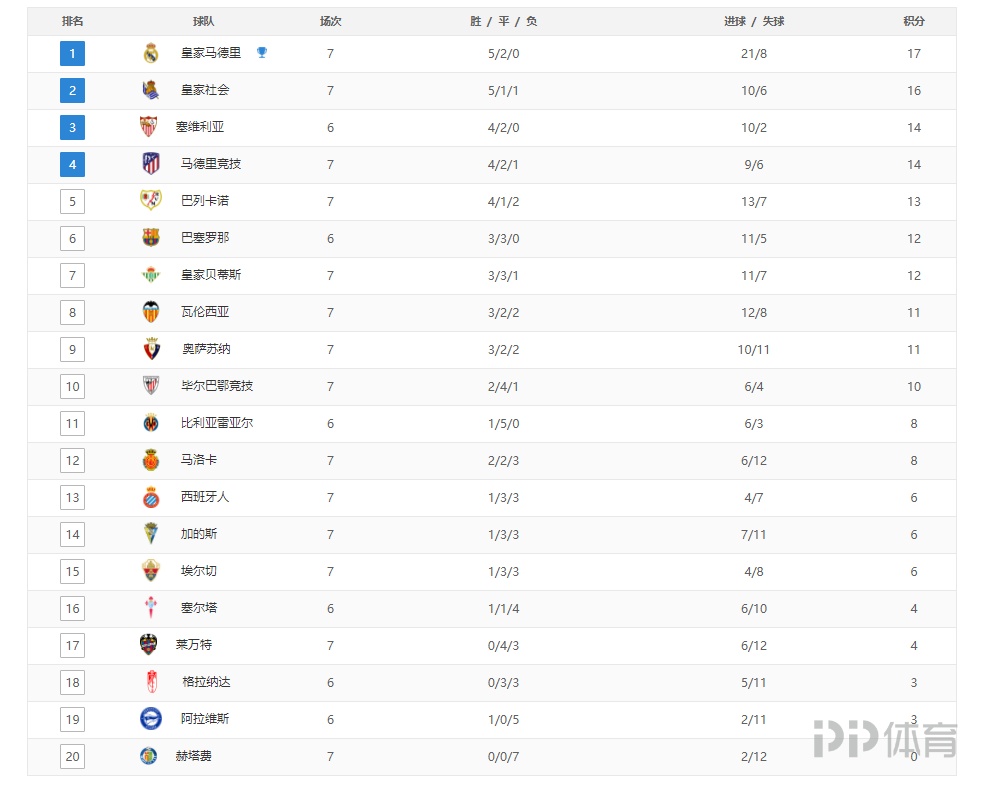Click the 进球 / 失球 column header

[754, 21]
